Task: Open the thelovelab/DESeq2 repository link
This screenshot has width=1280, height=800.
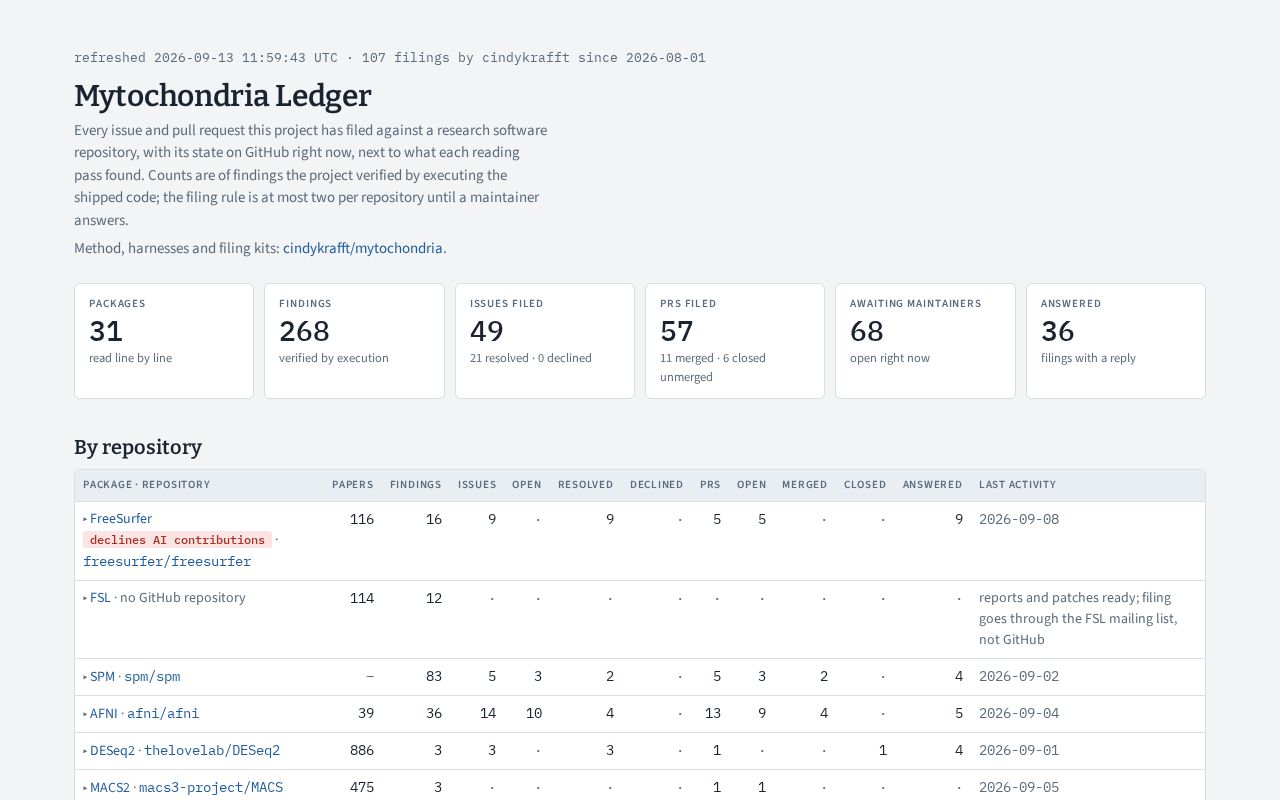Action: point(212,751)
